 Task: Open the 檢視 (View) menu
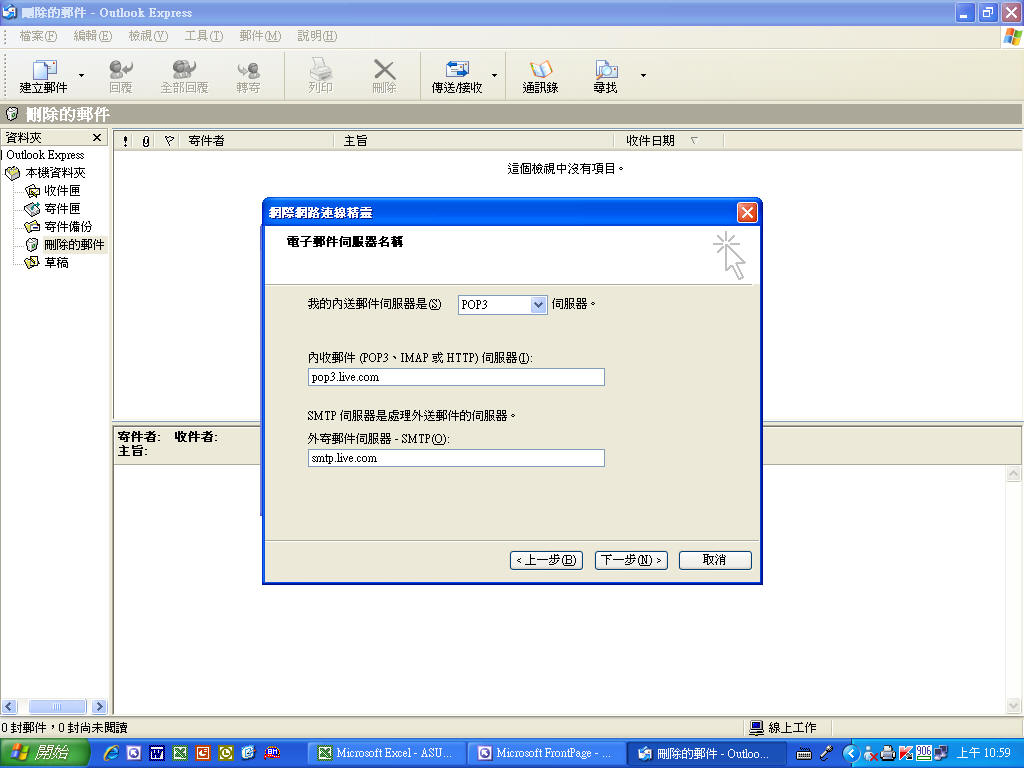[148, 36]
